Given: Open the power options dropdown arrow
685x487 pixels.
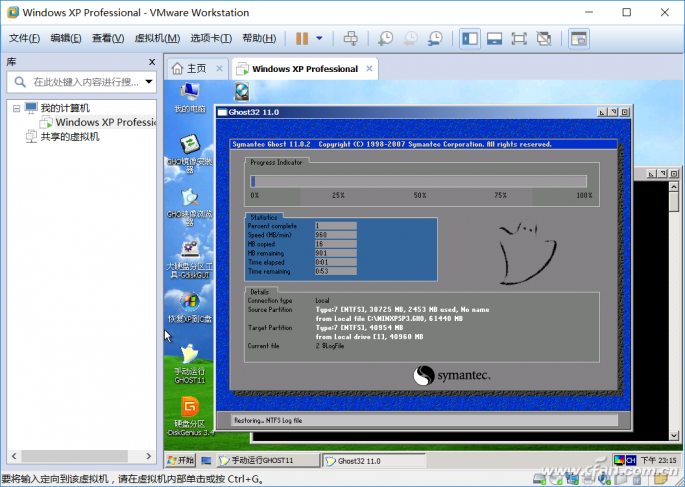Looking at the screenshot, I should click(x=319, y=38).
